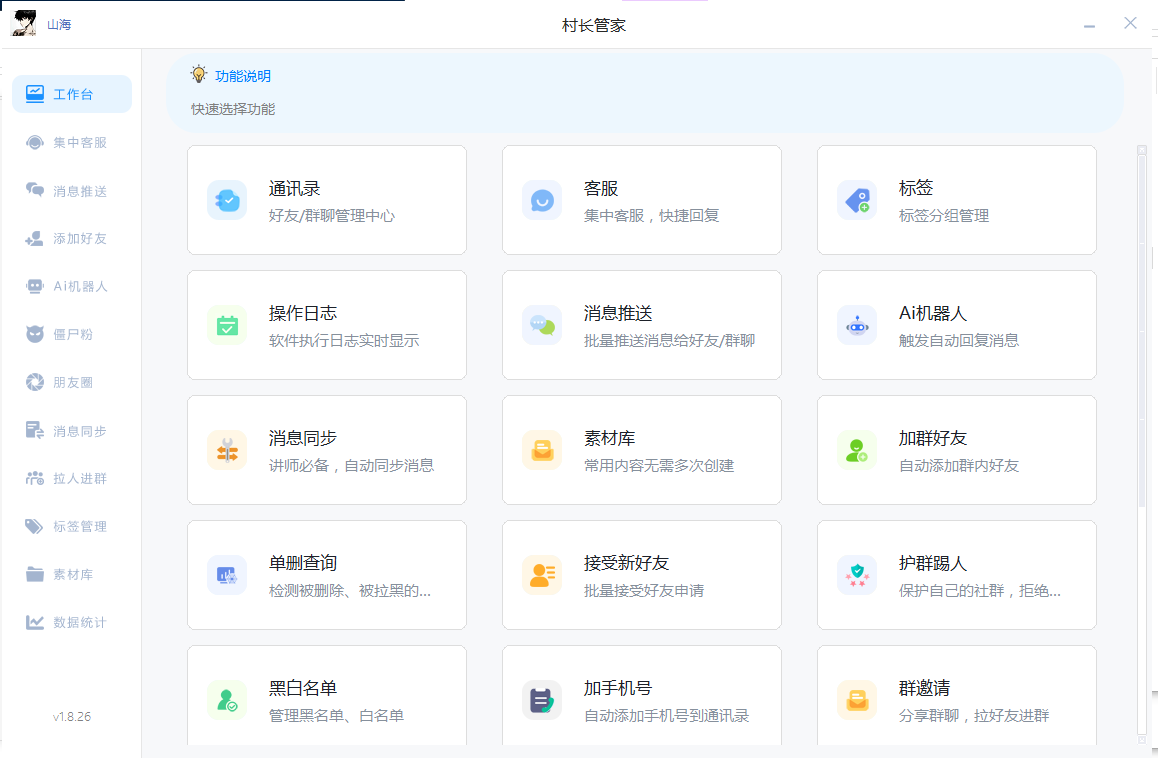Go to 僵尸粉 sidebar item

point(72,334)
